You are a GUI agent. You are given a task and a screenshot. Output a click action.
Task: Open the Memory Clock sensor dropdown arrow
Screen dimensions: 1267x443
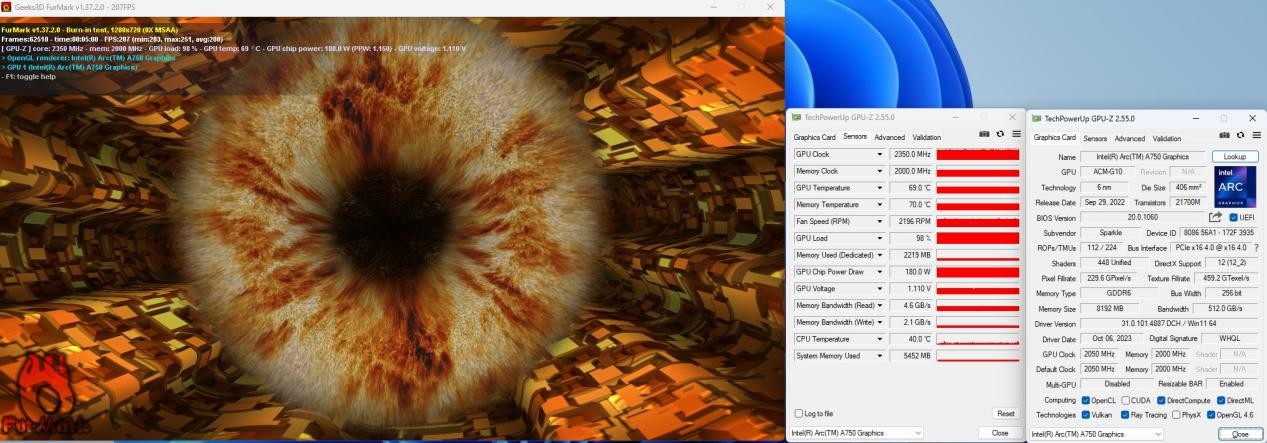(x=880, y=171)
